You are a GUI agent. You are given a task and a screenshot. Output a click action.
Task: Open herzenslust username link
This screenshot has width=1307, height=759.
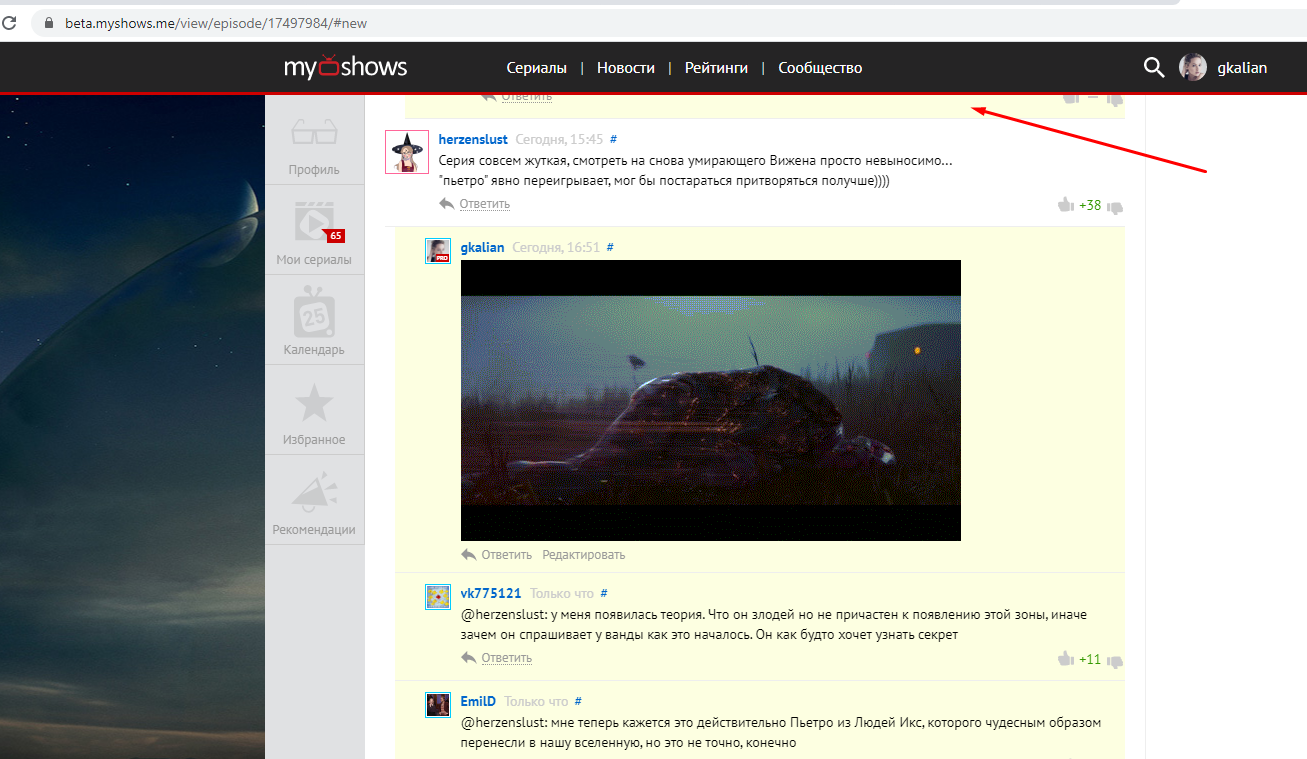point(473,139)
